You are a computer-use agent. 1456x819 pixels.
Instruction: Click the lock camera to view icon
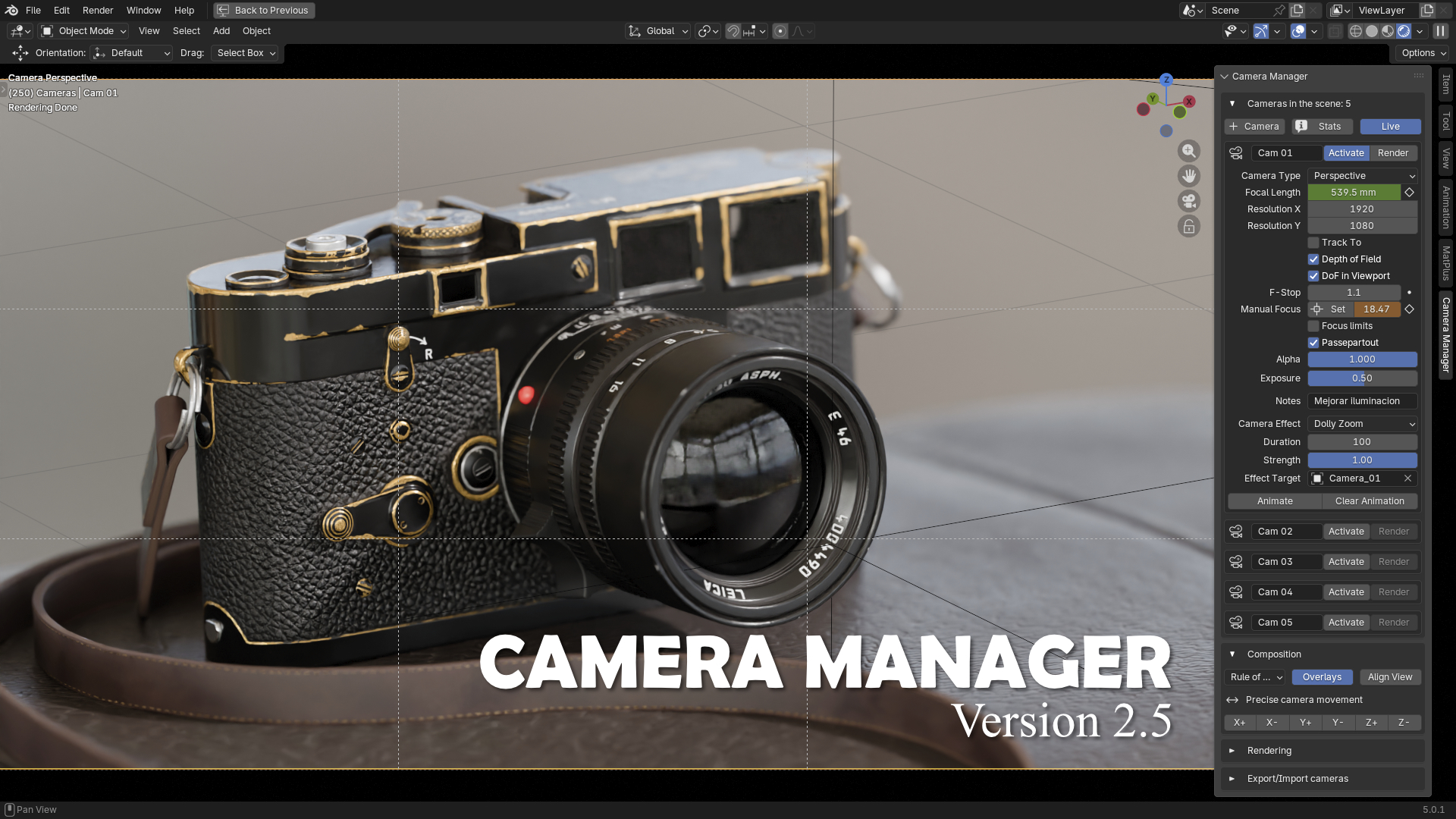coord(1188,226)
